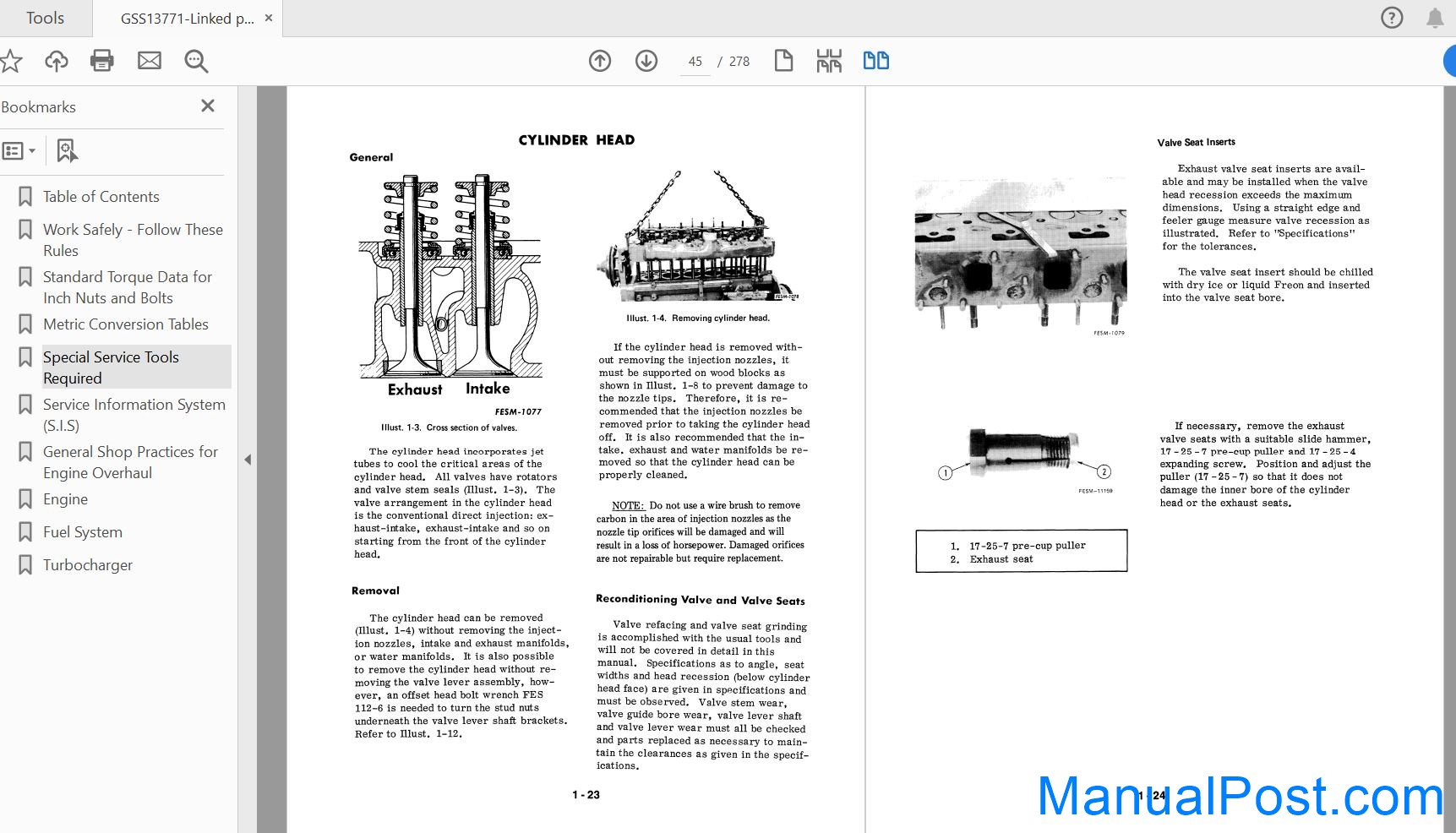Jump to Fuel System bookmark
The height and width of the screenshot is (833, 1456).
(x=83, y=532)
